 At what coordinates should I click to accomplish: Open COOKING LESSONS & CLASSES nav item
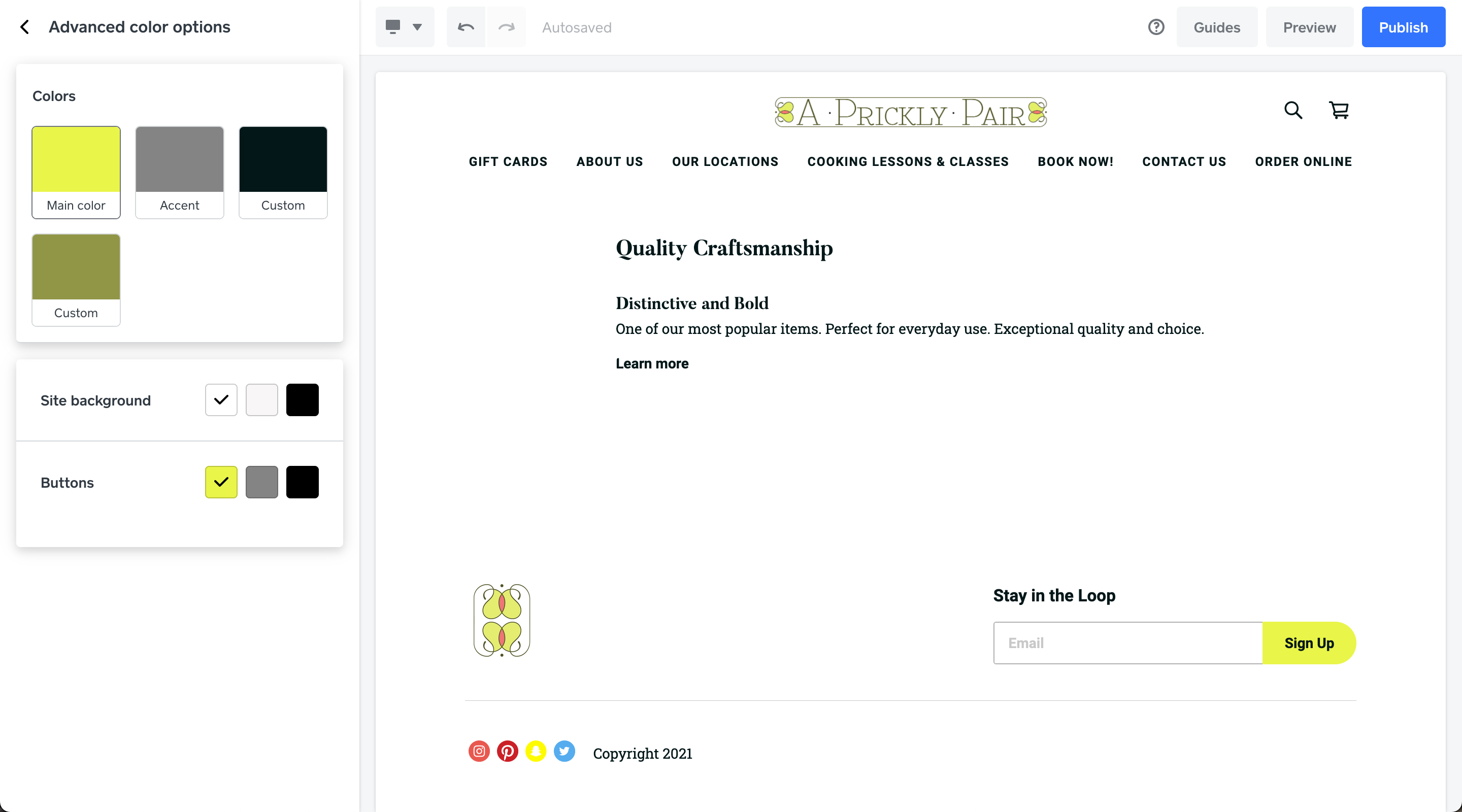coord(908,162)
